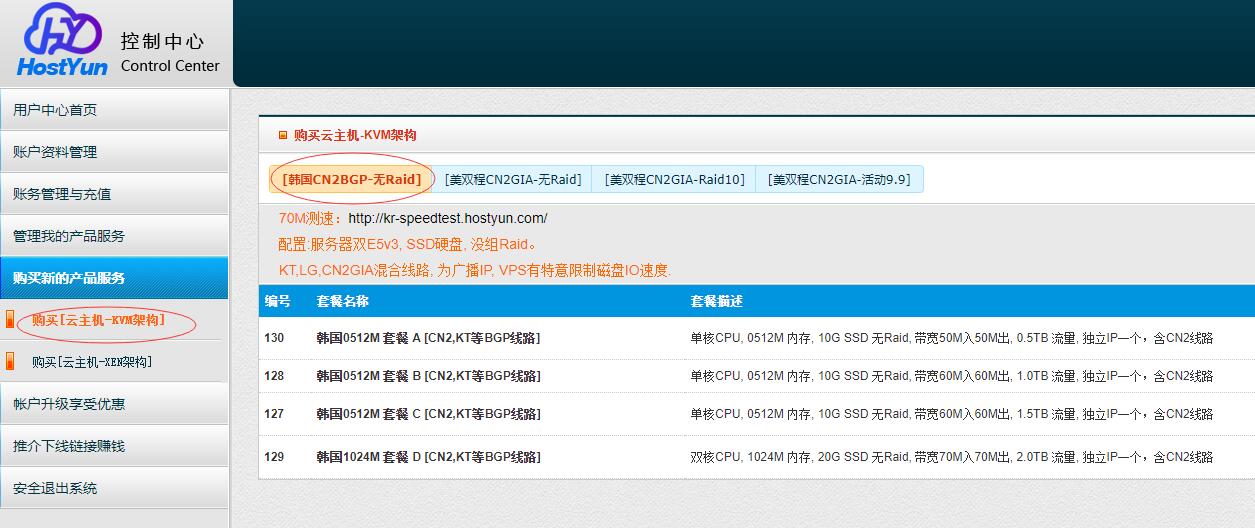
Task: Click plan number 127
Action: (x=274, y=413)
